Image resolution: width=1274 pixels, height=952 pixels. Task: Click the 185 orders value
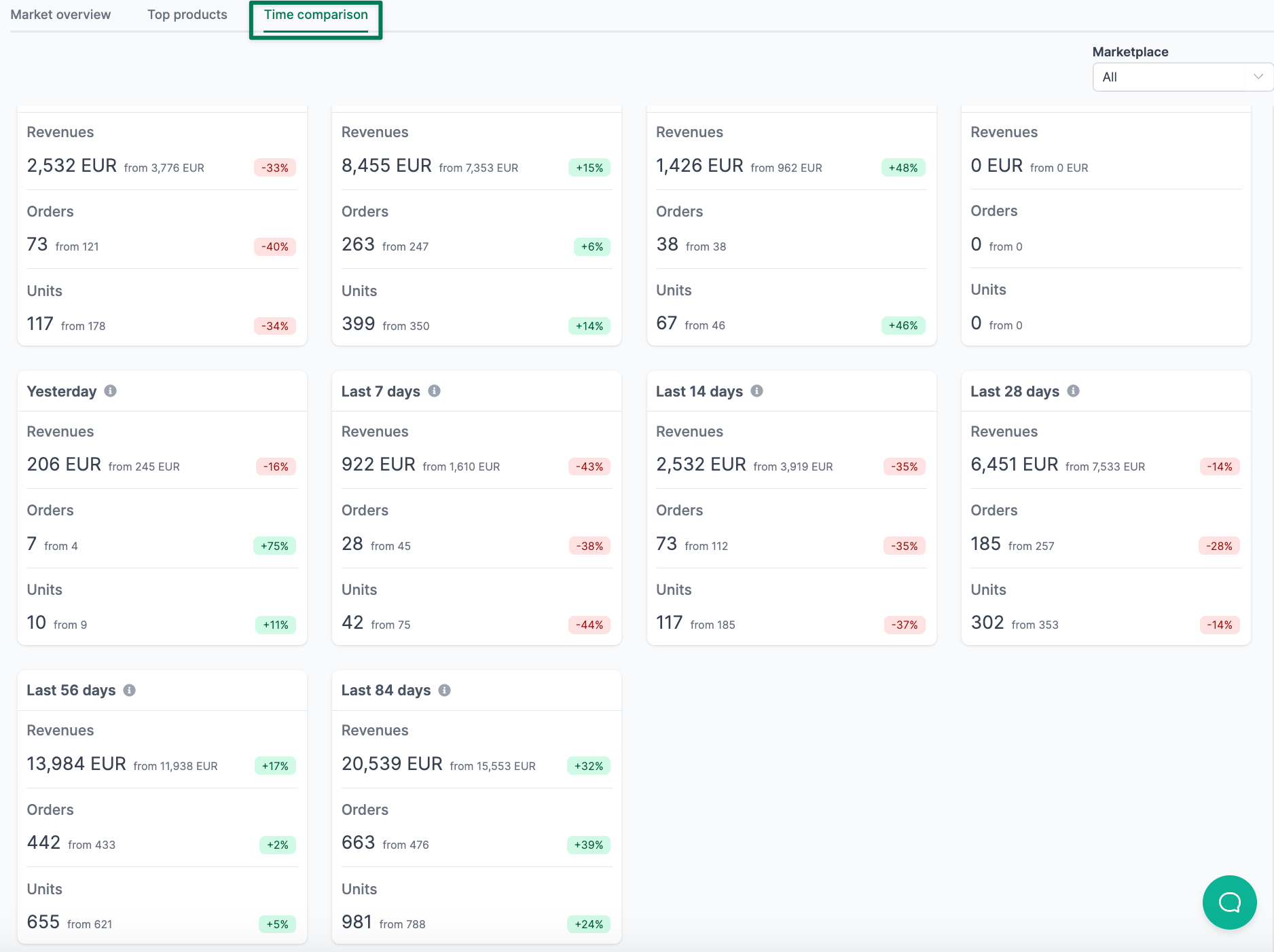985,544
